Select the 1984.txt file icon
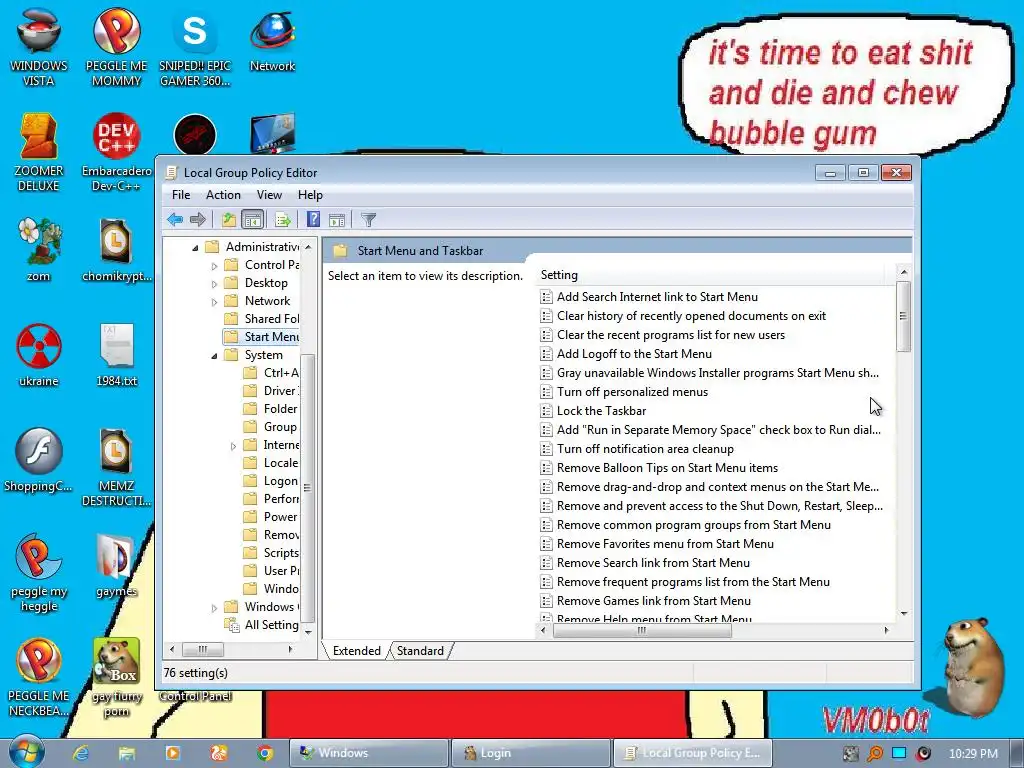Image resolution: width=1024 pixels, height=768 pixels. tap(116, 355)
